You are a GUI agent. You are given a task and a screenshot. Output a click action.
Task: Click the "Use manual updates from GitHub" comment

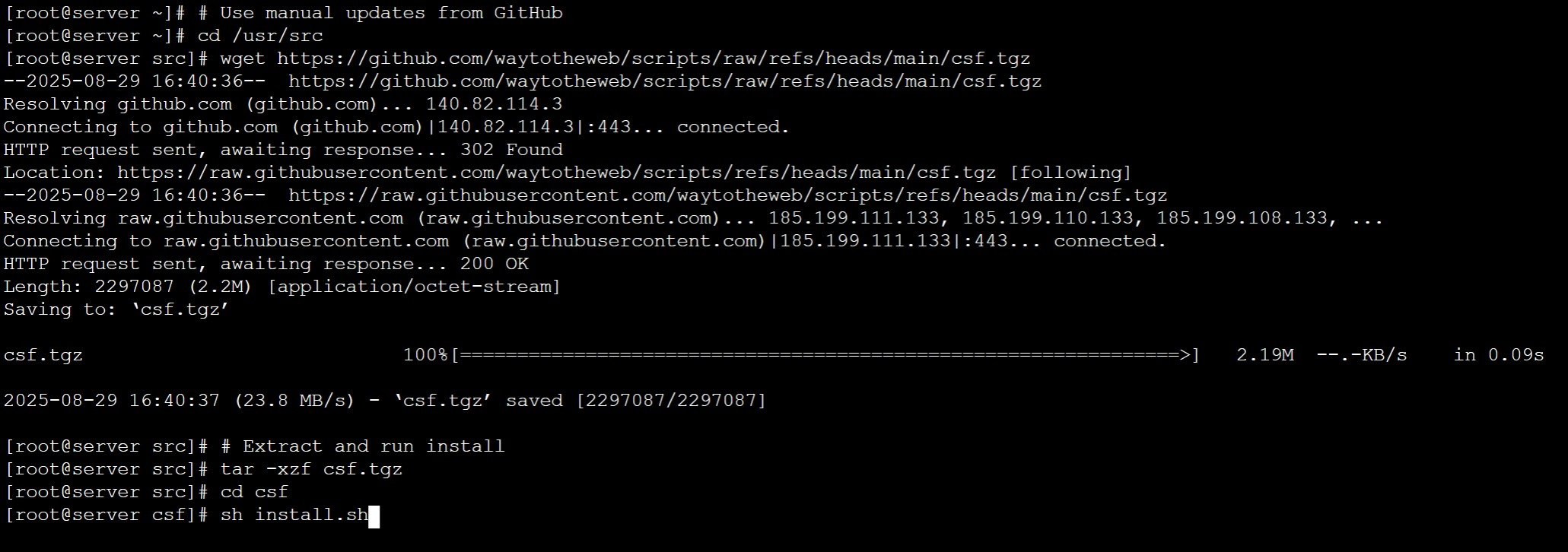[x=391, y=13]
